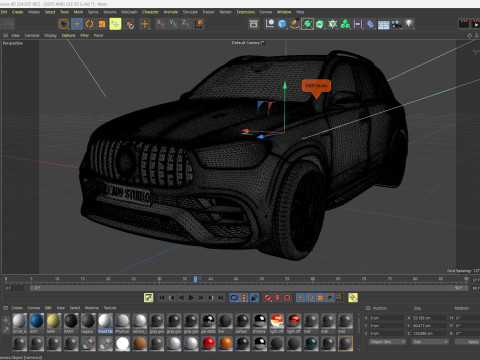
Task: Add a Cube primitive object
Action: click(x=282, y=24)
